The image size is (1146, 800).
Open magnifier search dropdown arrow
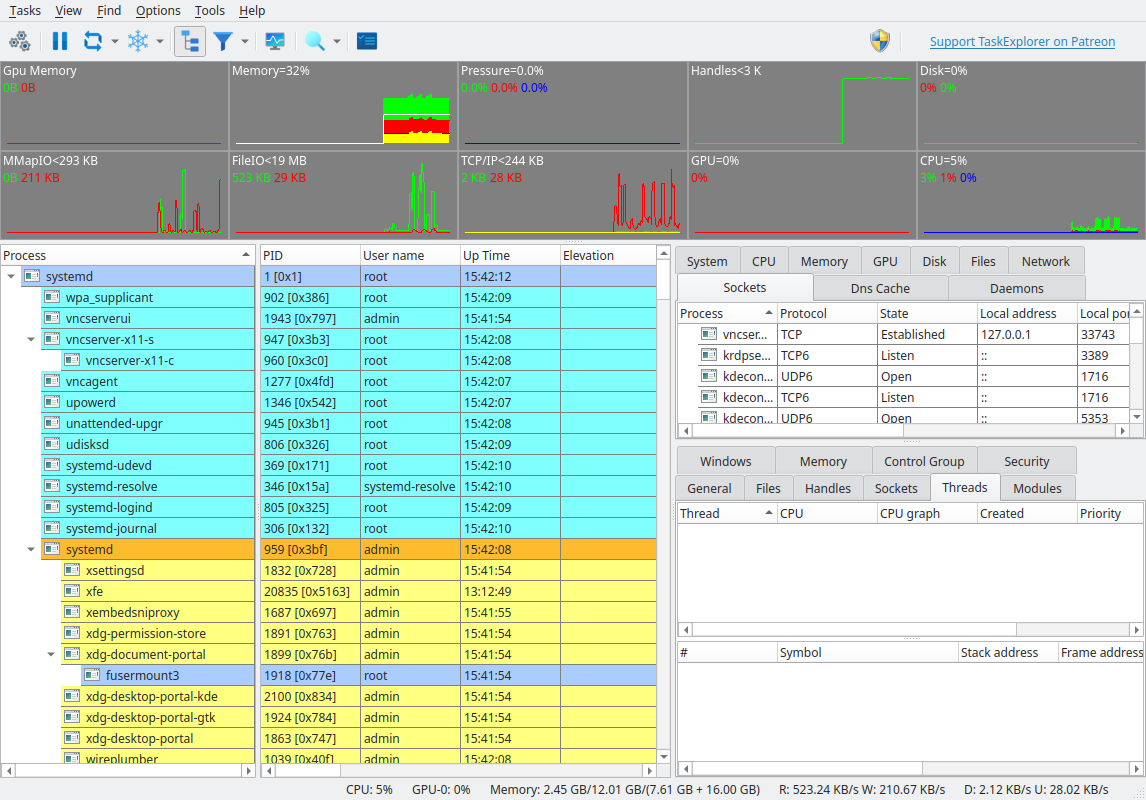pyautogui.click(x=337, y=42)
